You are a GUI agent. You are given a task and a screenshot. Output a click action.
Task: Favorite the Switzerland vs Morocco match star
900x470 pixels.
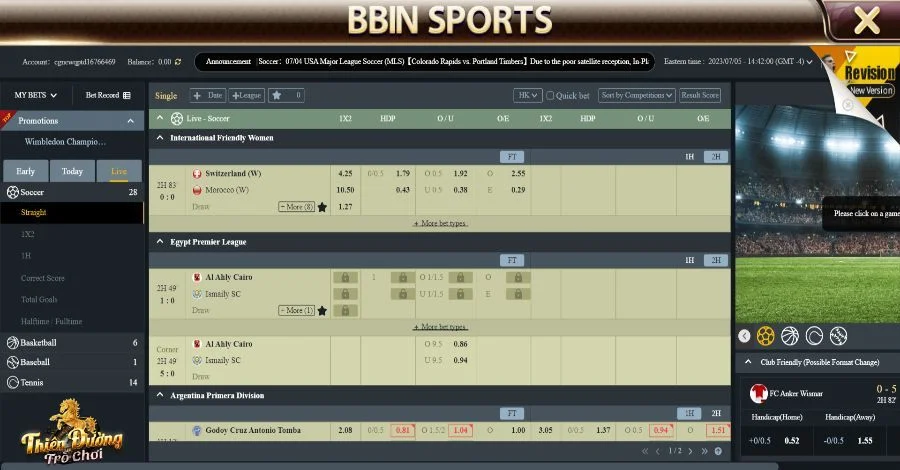pos(322,207)
